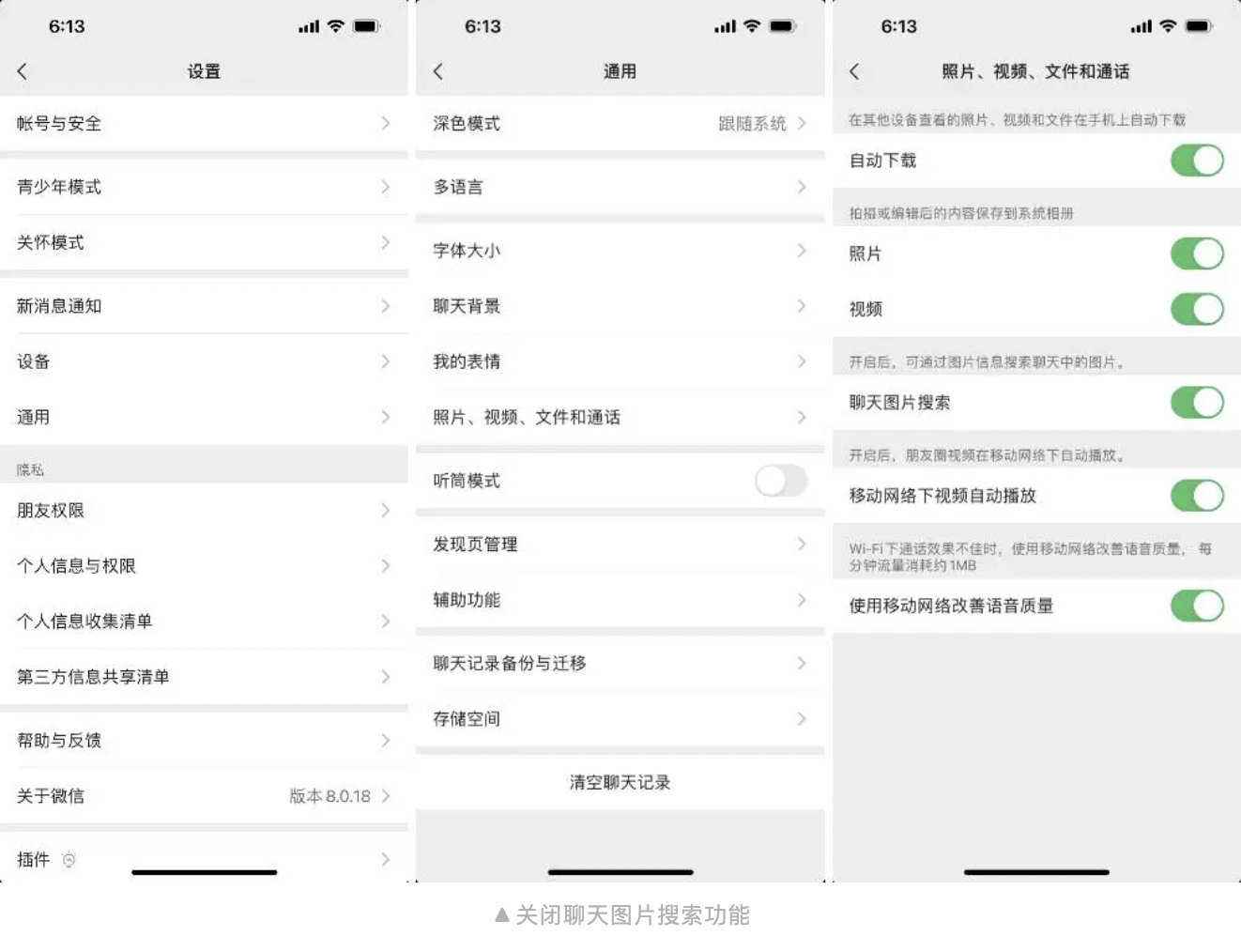Tap 跟随系统 value

coord(752,123)
